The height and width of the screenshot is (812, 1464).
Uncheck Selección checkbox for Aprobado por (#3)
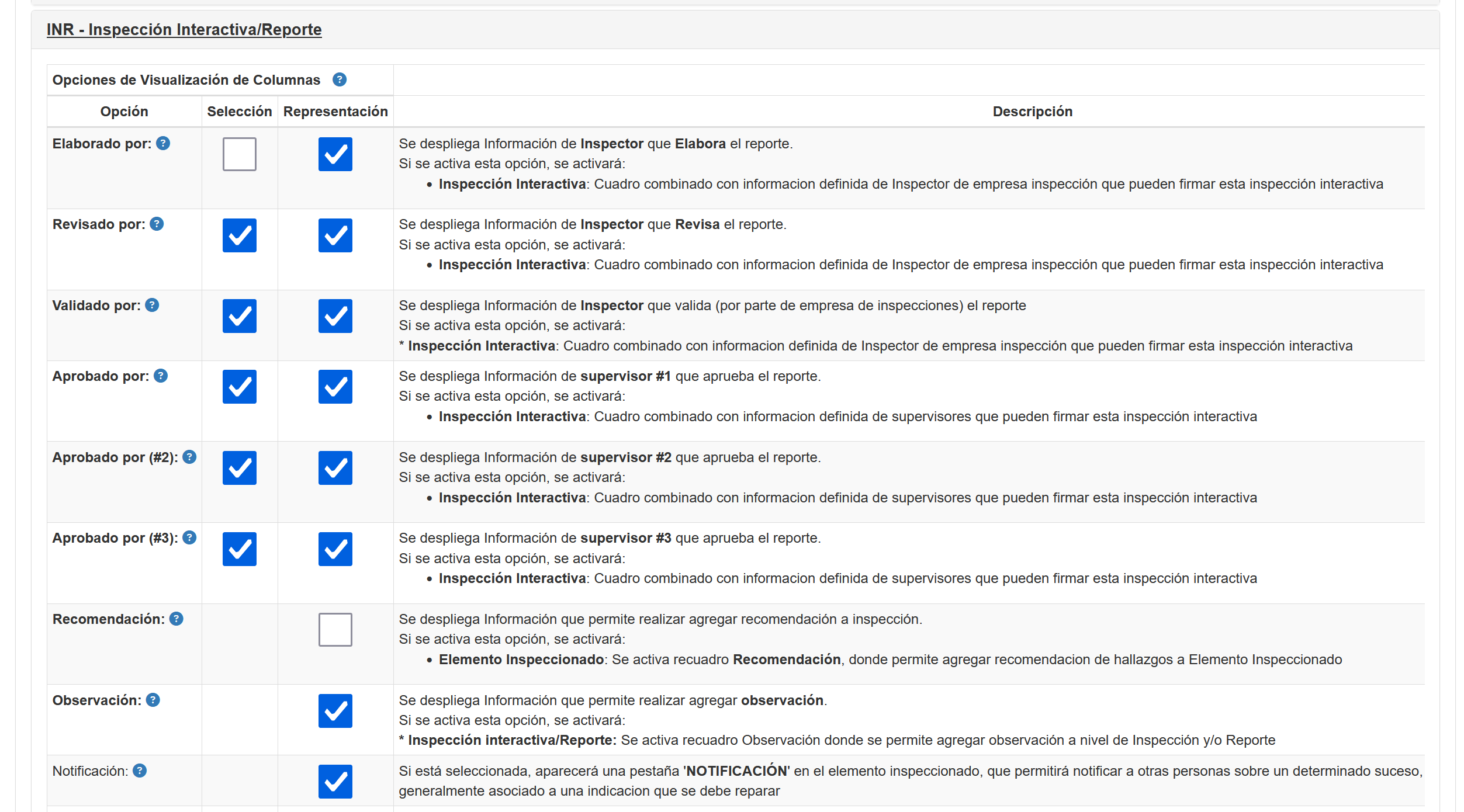point(239,549)
